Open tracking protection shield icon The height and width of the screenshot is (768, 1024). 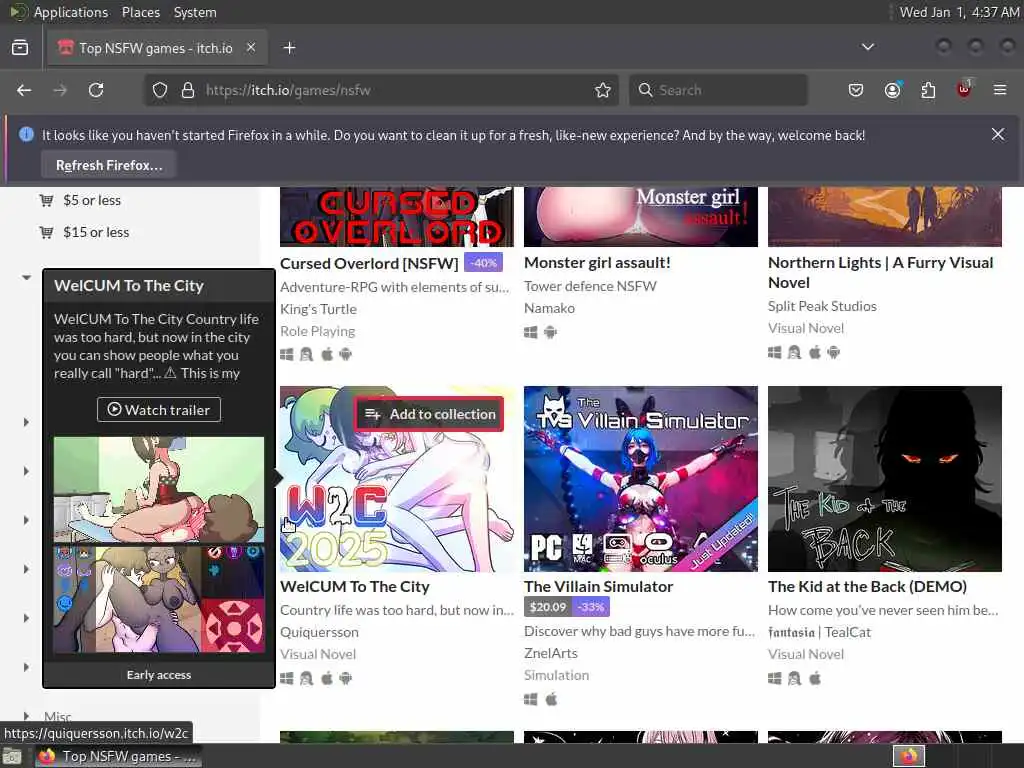[x=160, y=90]
